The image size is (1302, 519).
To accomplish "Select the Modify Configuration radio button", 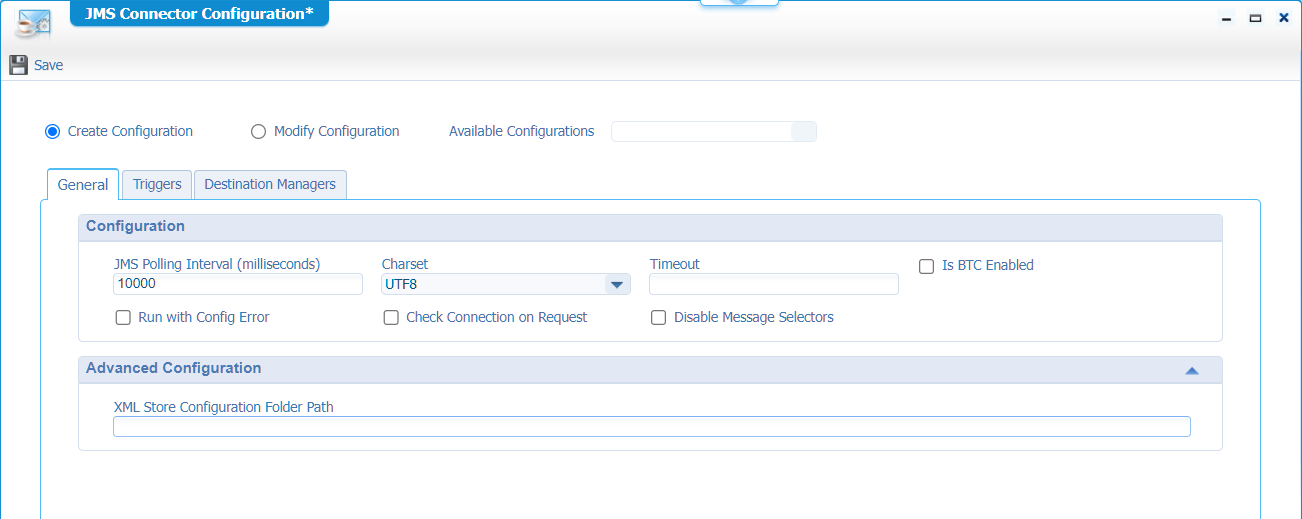I will [x=259, y=132].
